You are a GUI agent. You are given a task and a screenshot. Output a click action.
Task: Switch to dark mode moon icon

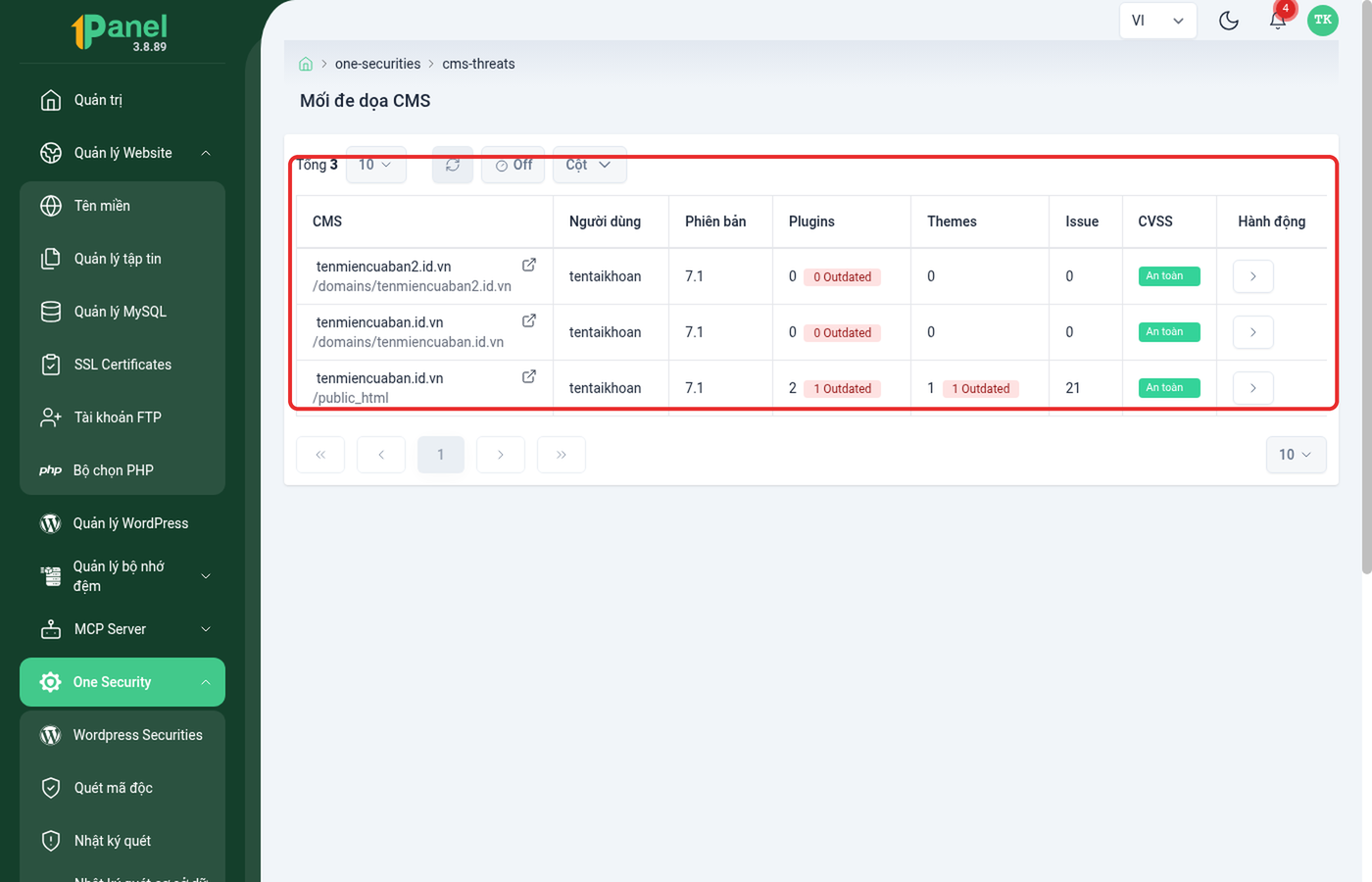click(x=1229, y=20)
